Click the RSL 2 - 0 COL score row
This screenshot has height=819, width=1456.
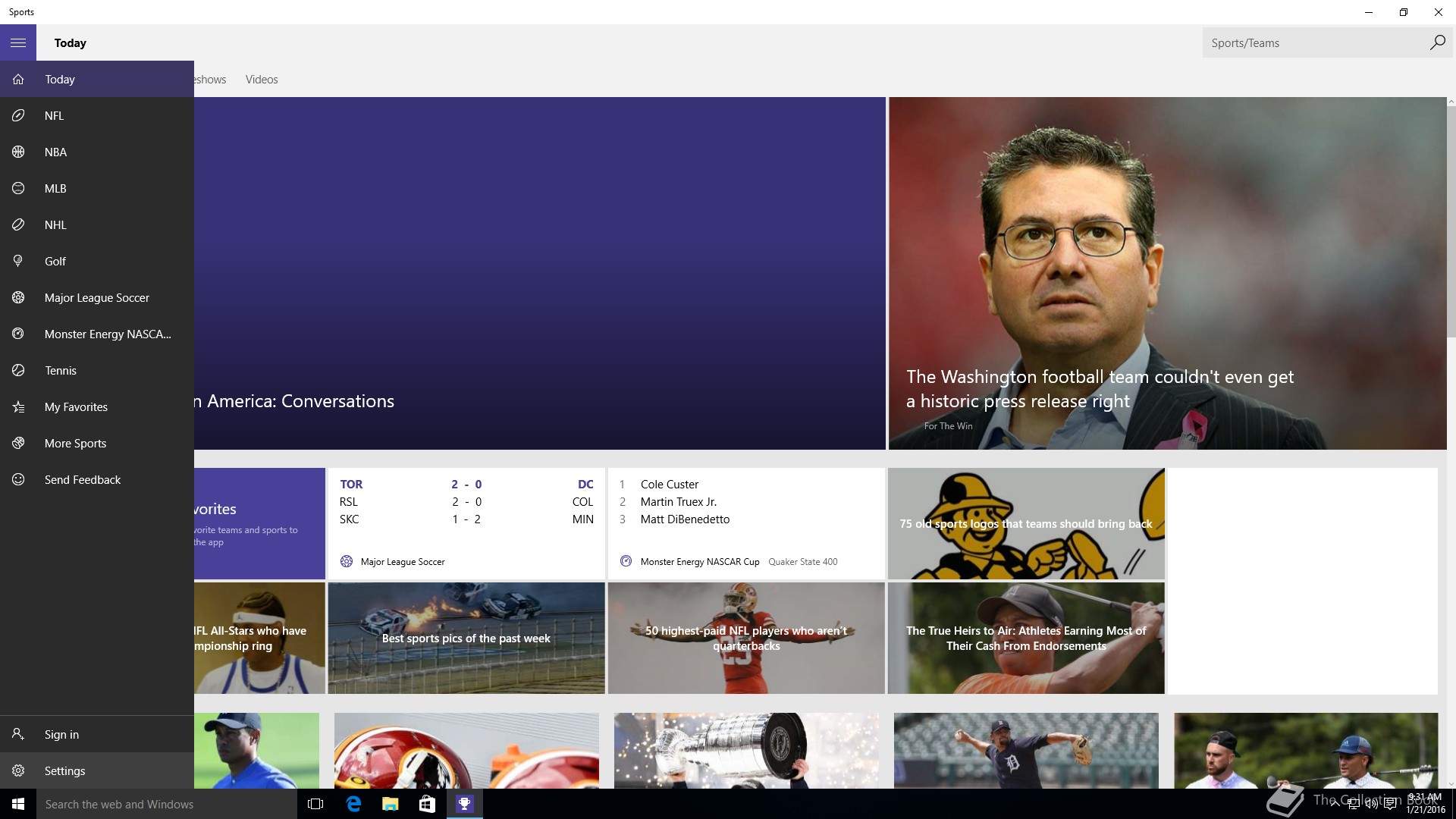coord(466,501)
